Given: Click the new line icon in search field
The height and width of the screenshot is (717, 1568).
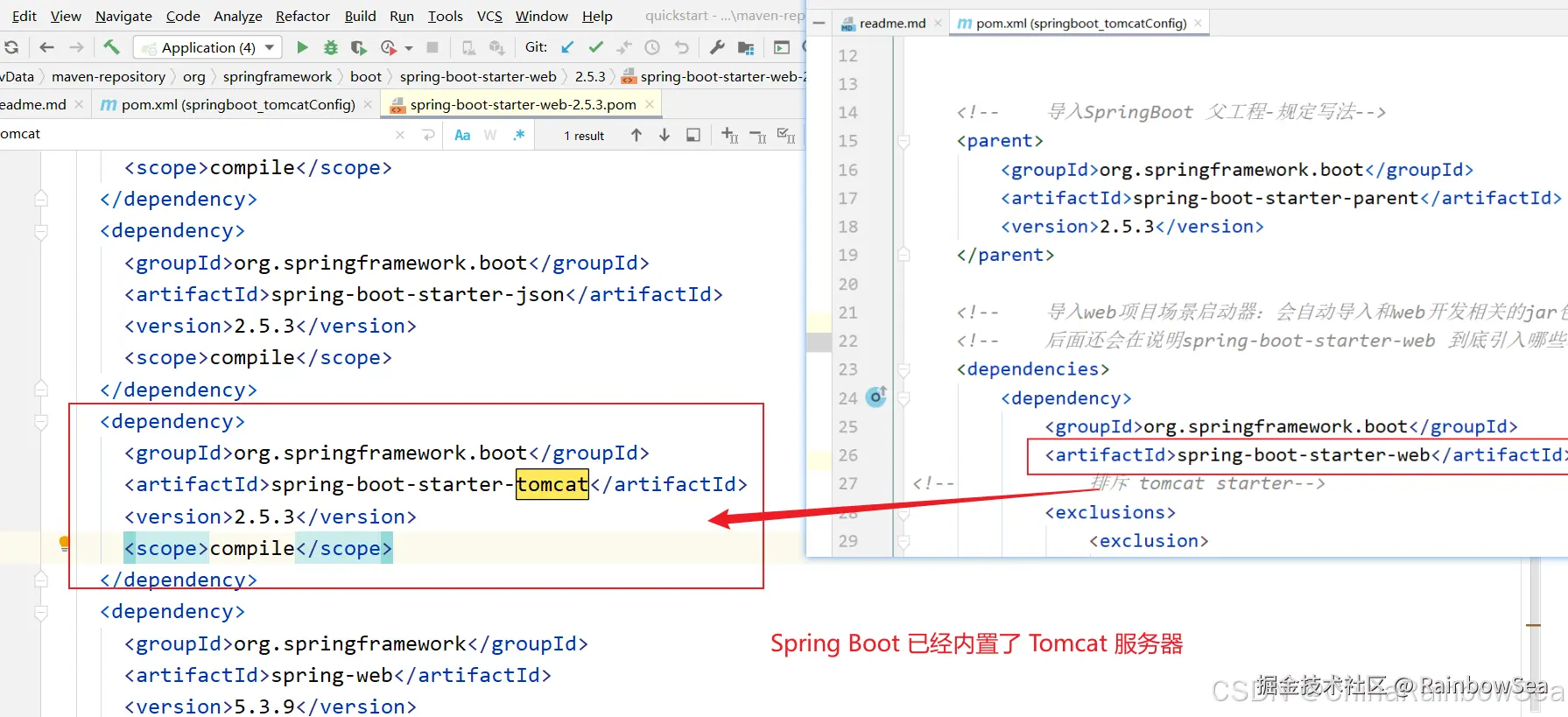Looking at the screenshot, I should point(428,135).
